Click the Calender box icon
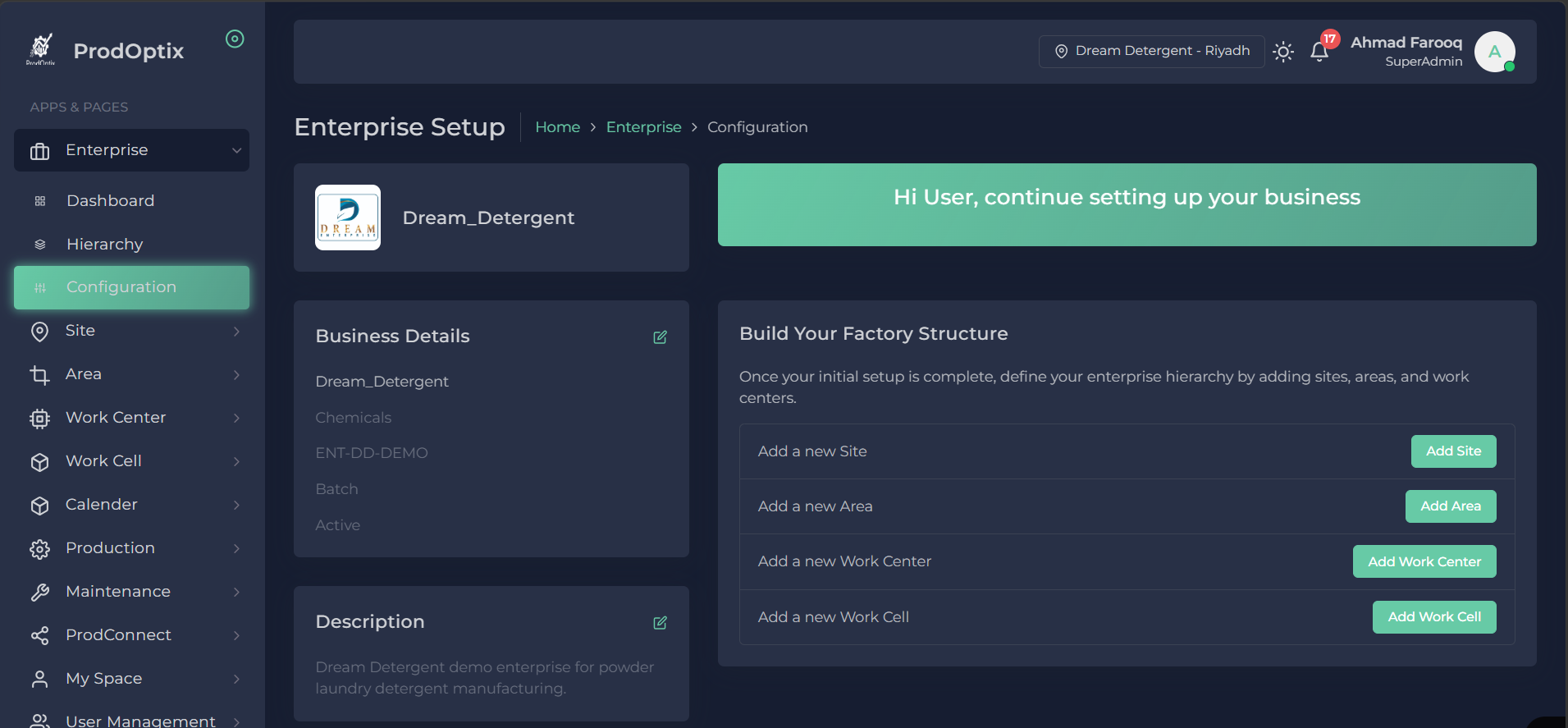The width and height of the screenshot is (1568, 728). coord(39,506)
